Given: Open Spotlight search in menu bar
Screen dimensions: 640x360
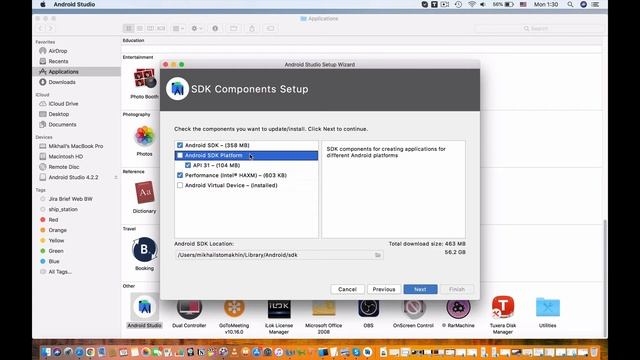Looking at the screenshot, I should click(x=570, y=4).
